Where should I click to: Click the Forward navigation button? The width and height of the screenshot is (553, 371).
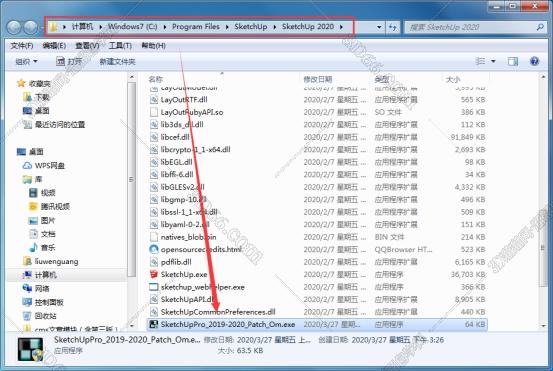[31, 27]
